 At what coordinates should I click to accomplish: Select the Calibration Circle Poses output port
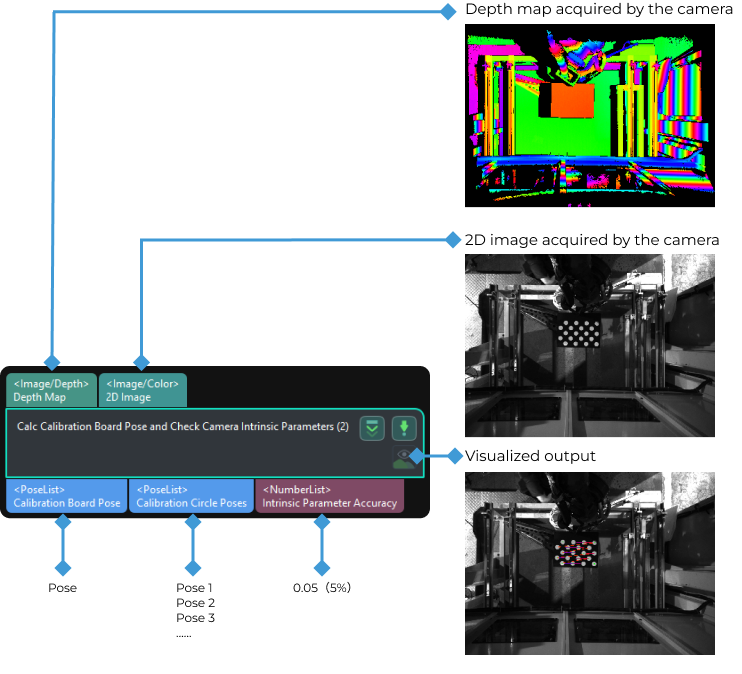[x=192, y=496]
